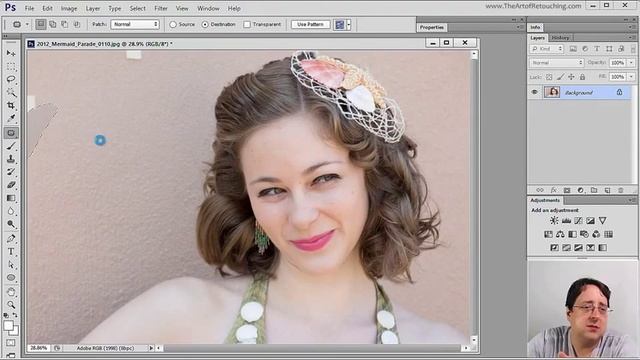Toggle Lock transparent pixels

click(x=549, y=77)
